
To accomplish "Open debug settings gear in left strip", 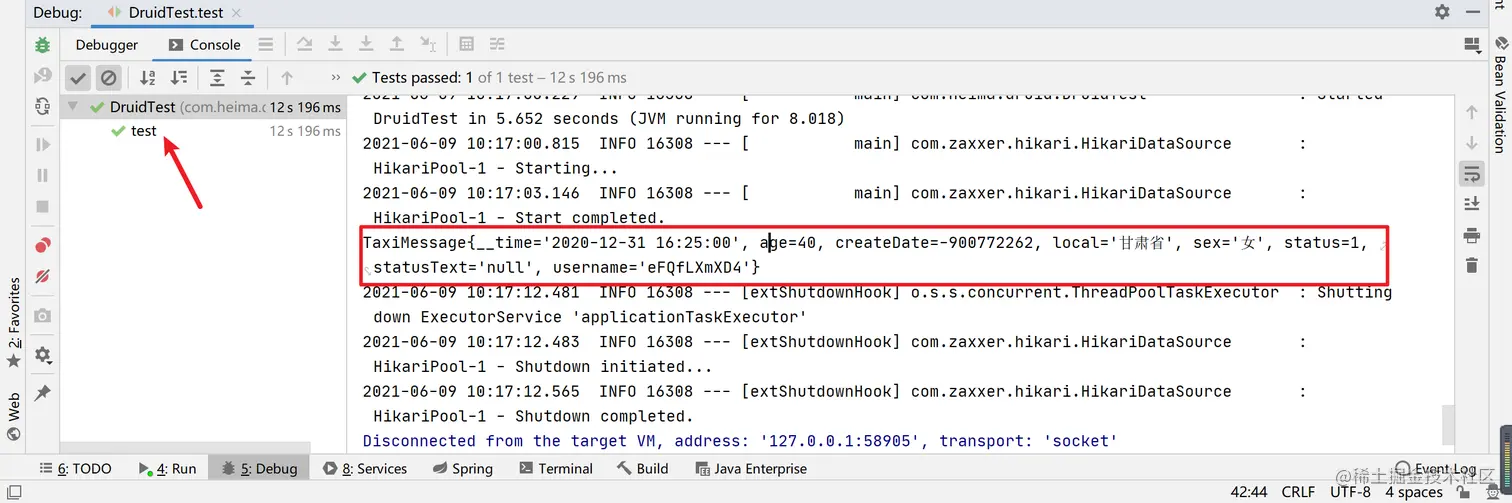I will (42, 355).
